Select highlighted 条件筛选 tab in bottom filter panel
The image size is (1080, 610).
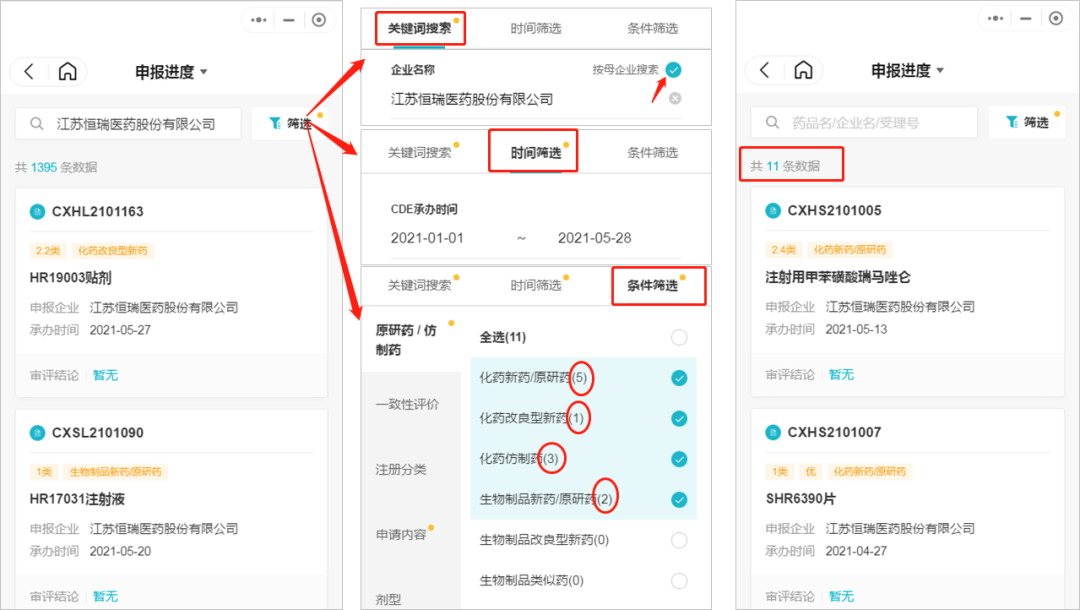[x=652, y=285]
